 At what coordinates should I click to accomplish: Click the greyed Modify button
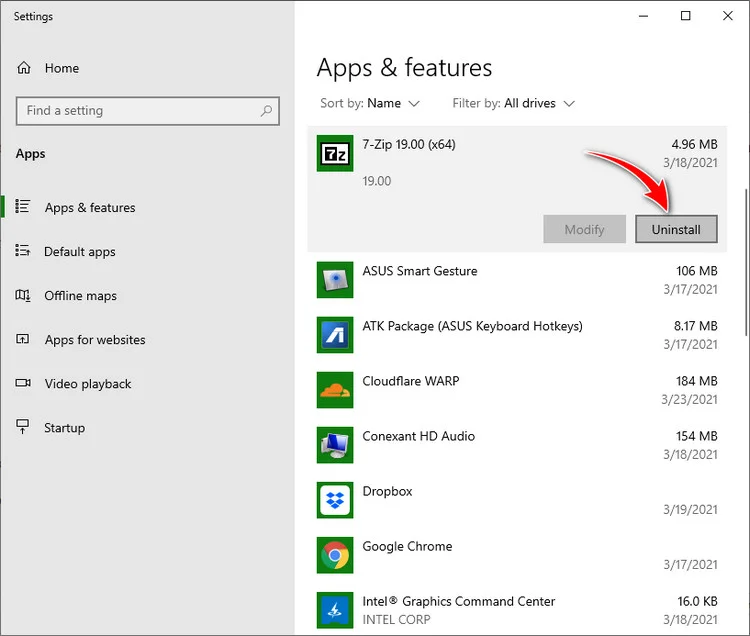coord(584,229)
